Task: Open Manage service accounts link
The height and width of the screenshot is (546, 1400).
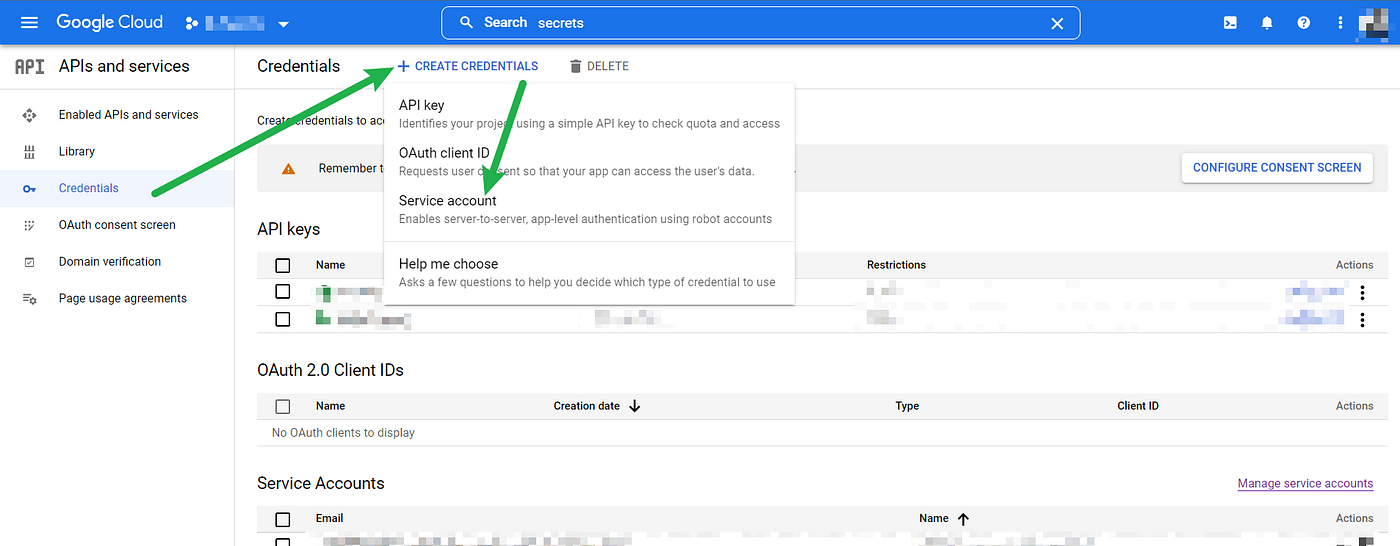Action: [1305, 483]
